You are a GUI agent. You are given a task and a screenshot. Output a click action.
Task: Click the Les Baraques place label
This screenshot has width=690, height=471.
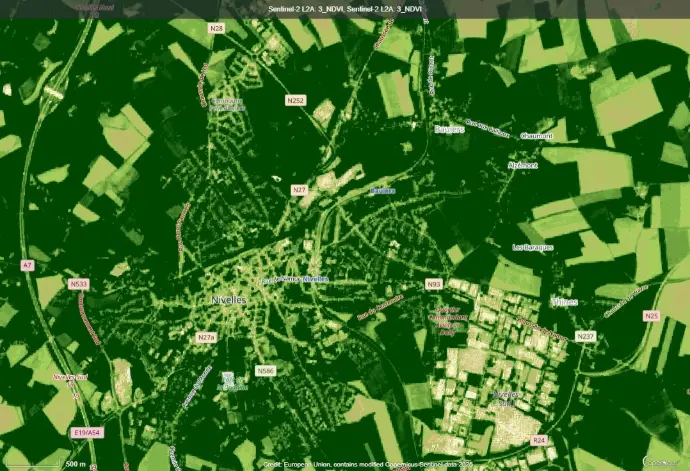532,247
